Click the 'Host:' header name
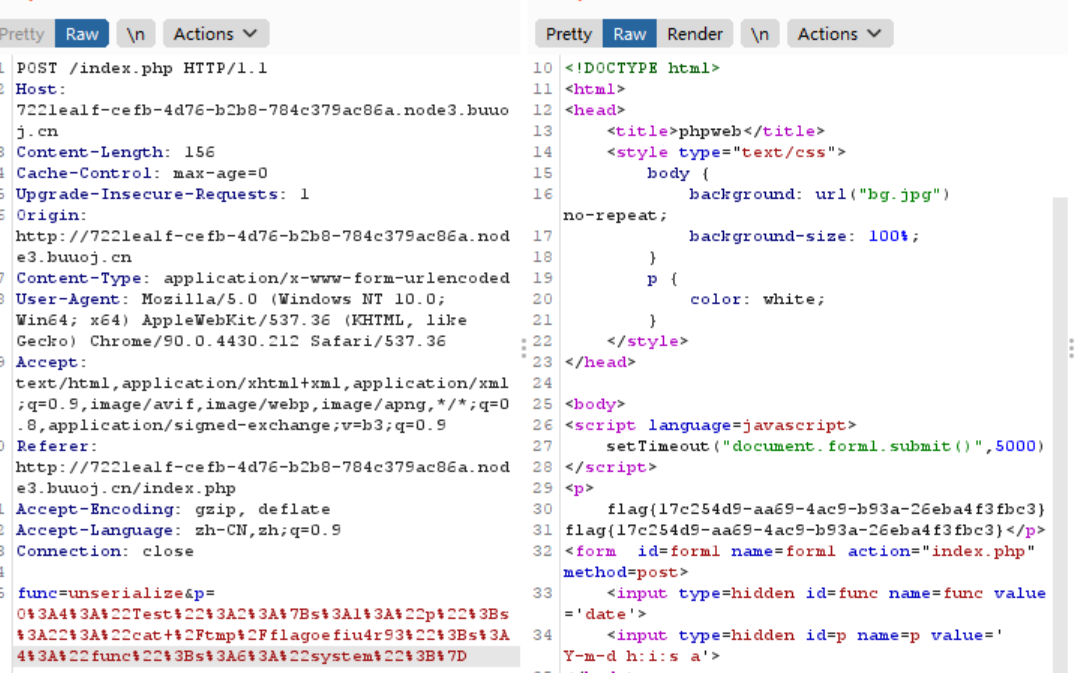This screenshot has width=1075, height=673. pos(41,89)
